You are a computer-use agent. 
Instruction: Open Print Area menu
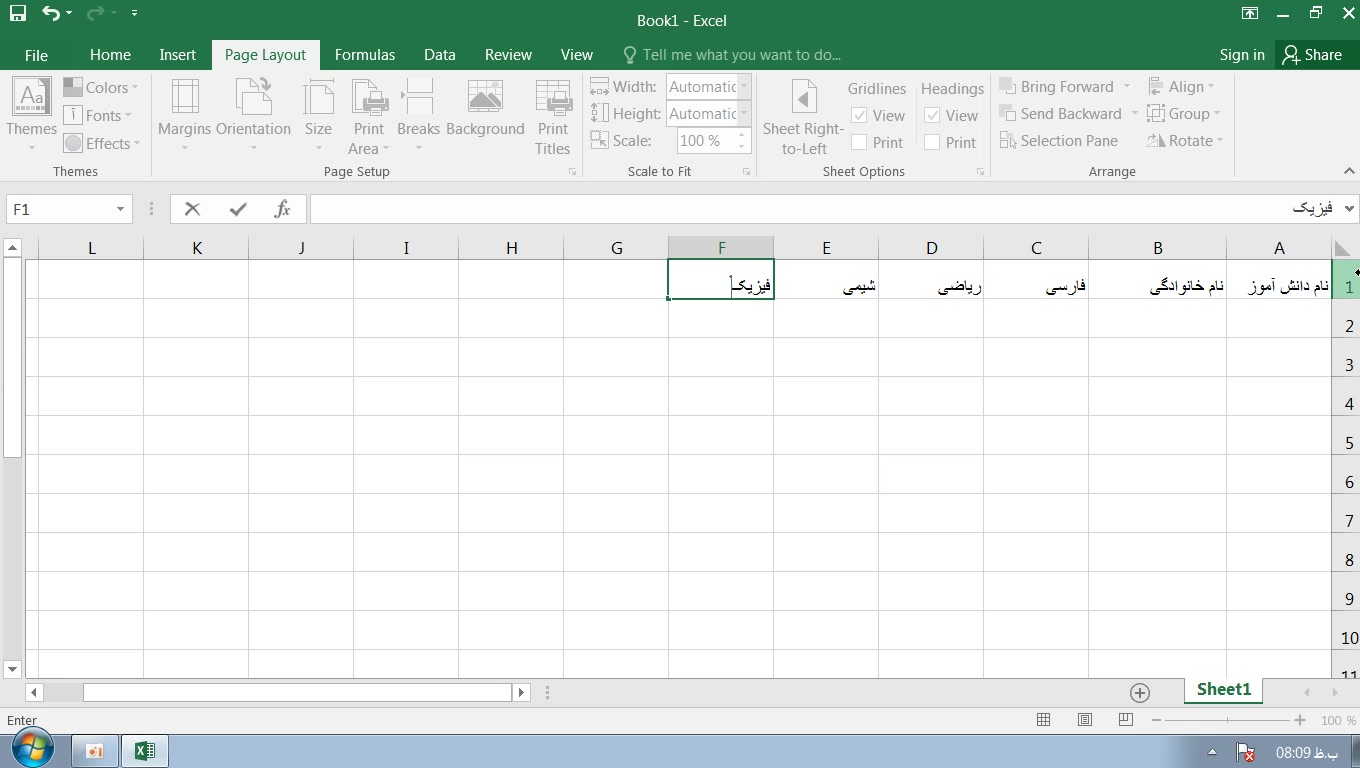coord(369,117)
